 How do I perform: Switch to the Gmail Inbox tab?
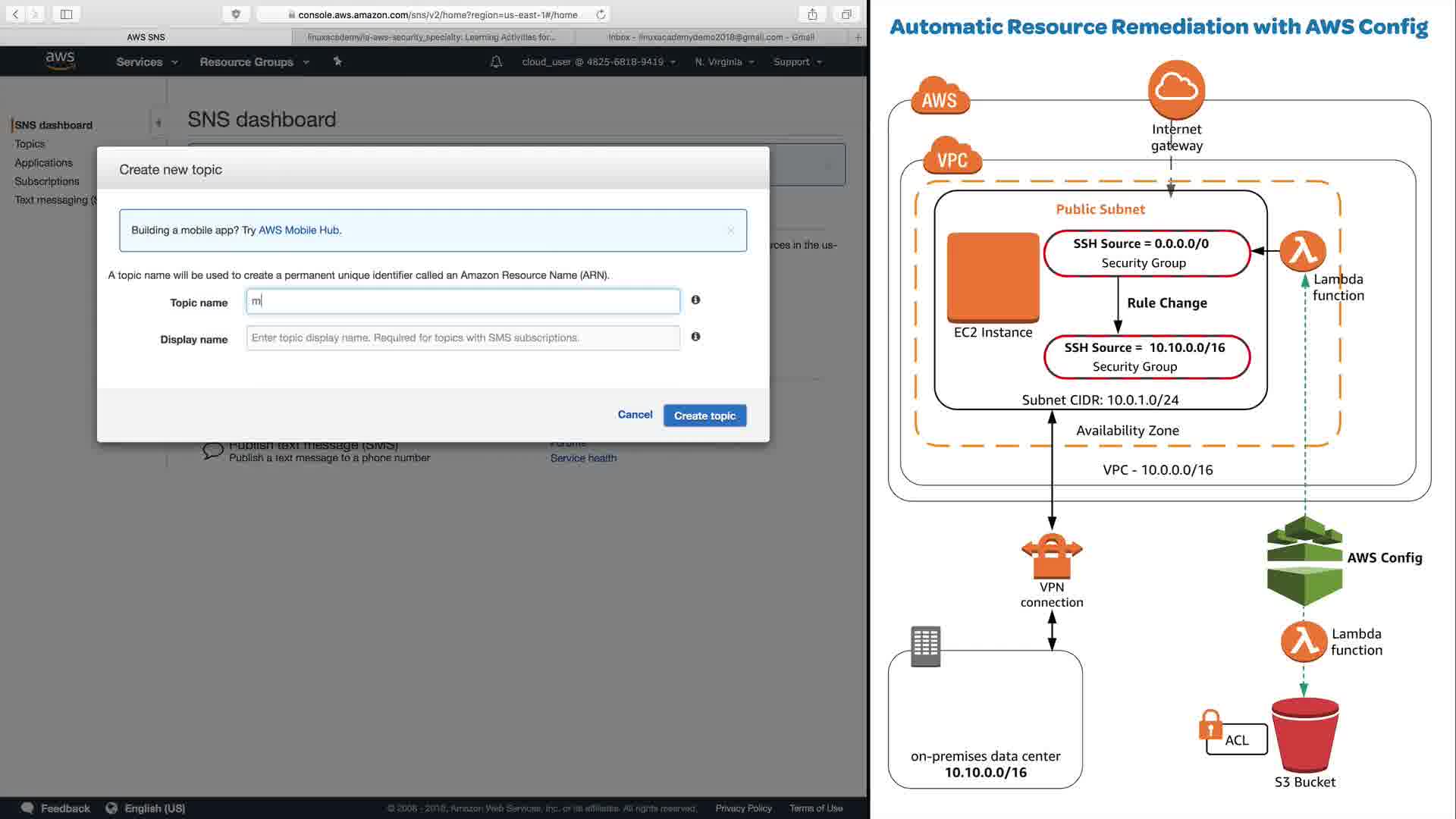click(711, 37)
